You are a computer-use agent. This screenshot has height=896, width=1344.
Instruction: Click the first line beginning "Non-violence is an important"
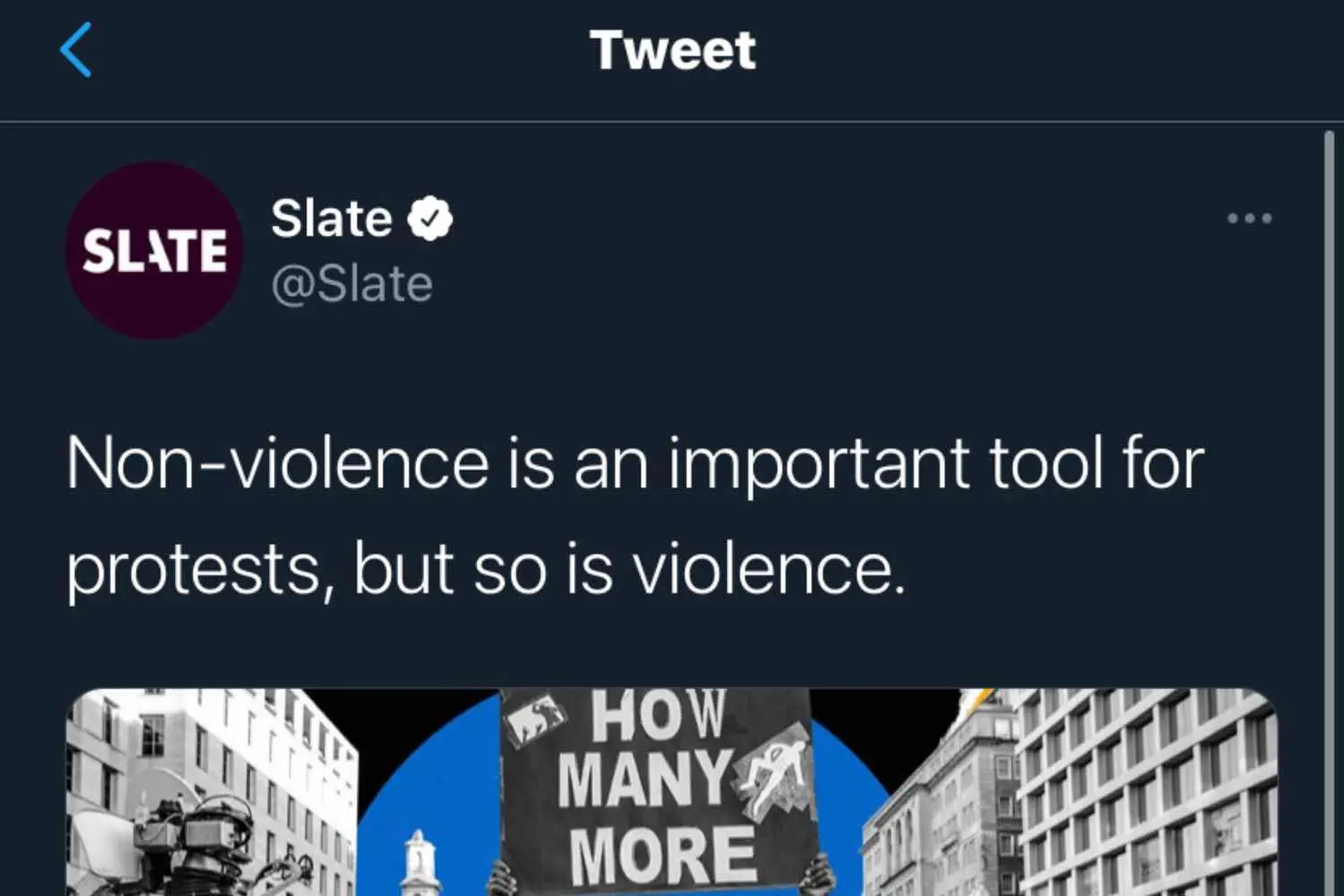(634, 464)
